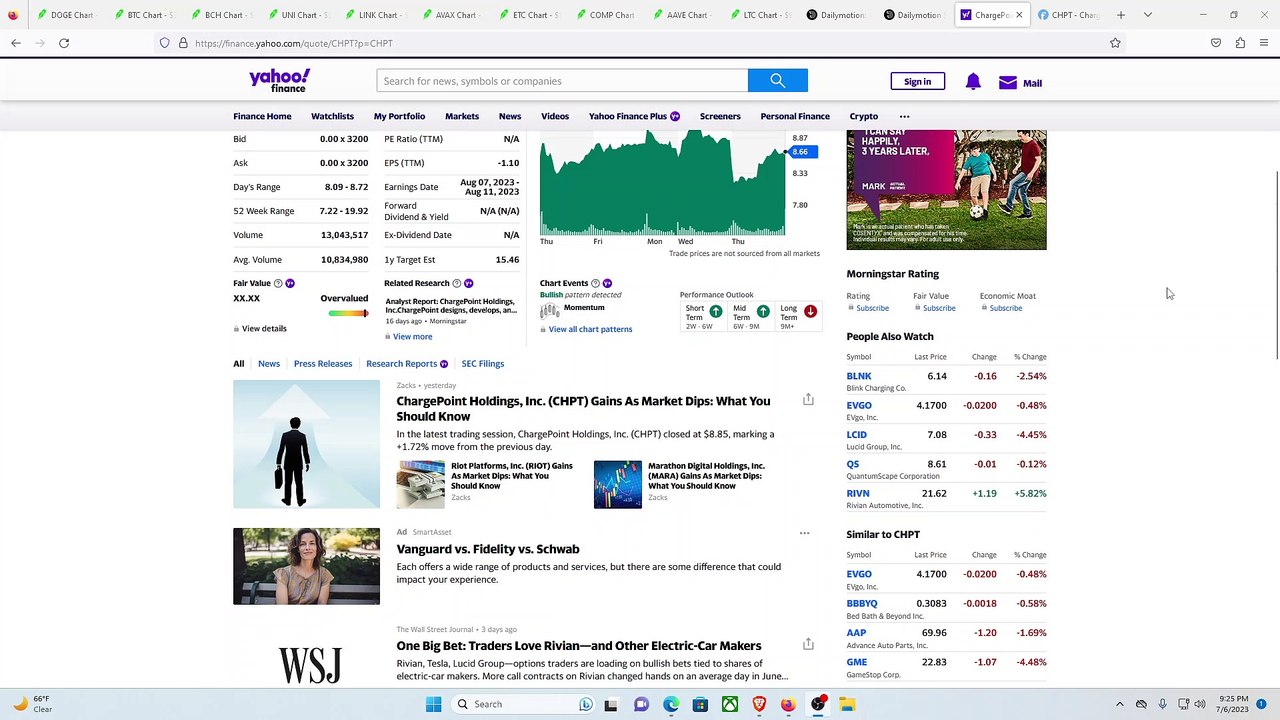
Task: Open the browser extensions icon
Action: [1240, 43]
